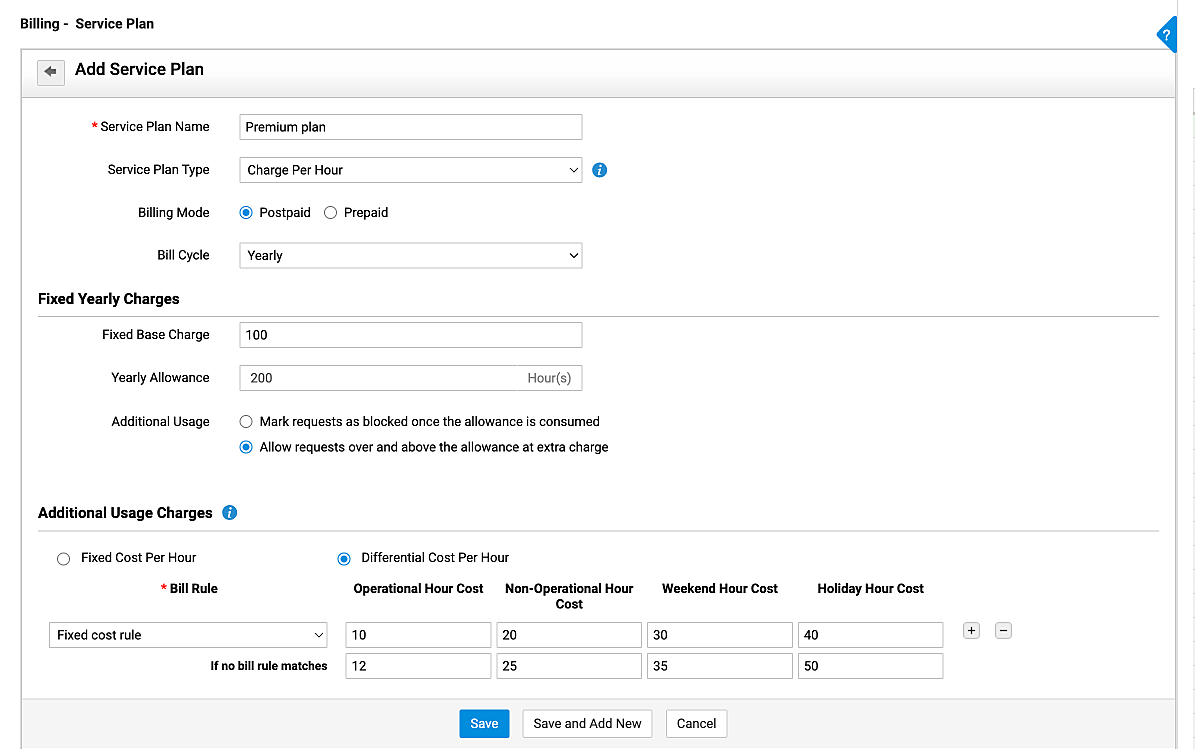1195x749 pixels.
Task: Choose Fixed Cost Per Hour option
Action: (x=64, y=558)
